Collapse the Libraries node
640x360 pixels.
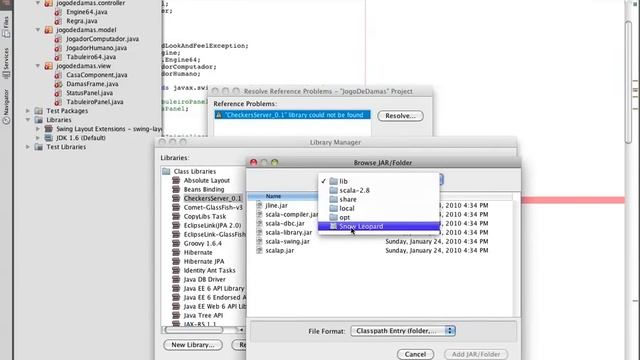[x=28, y=120]
